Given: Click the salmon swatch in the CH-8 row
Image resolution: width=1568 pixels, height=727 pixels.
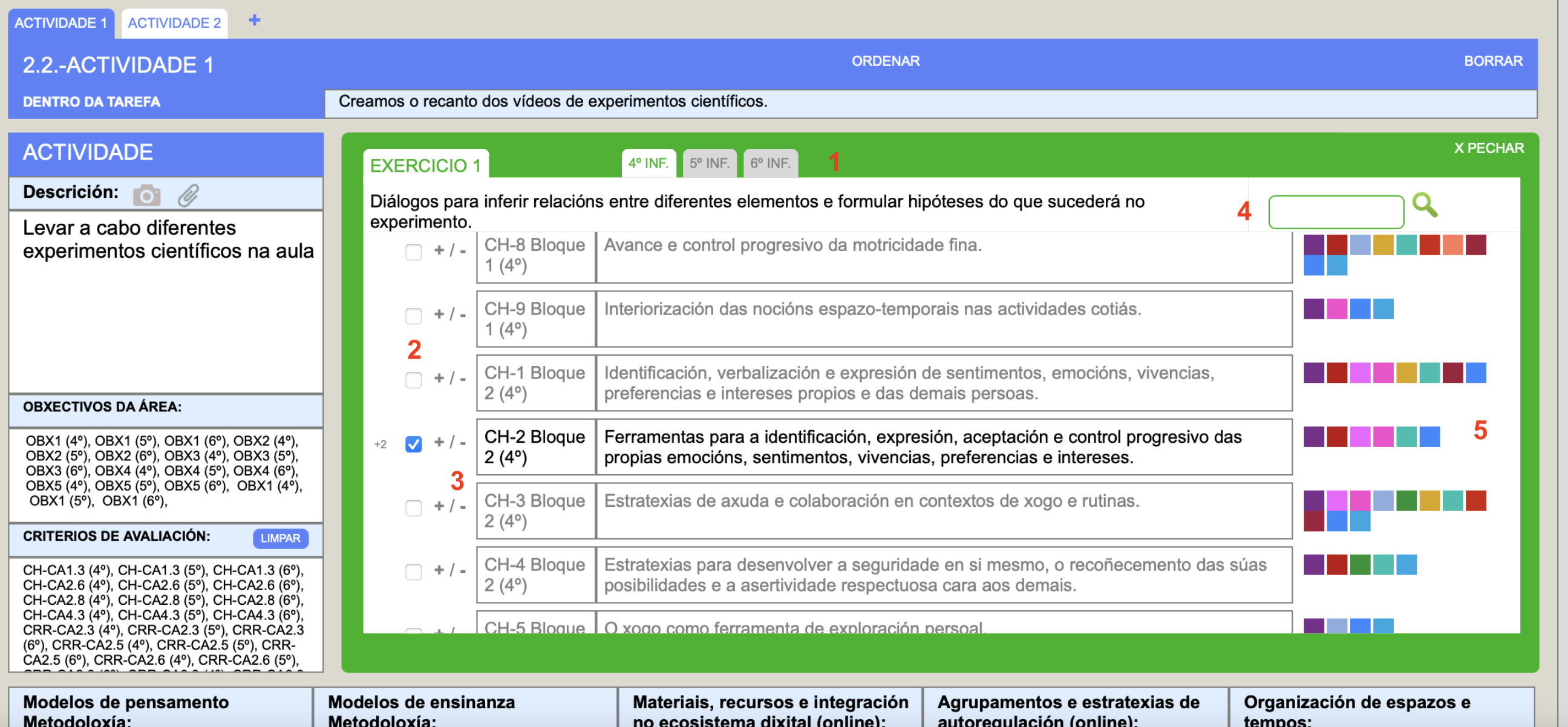Looking at the screenshot, I should pyautogui.click(x=1452, y=244).
